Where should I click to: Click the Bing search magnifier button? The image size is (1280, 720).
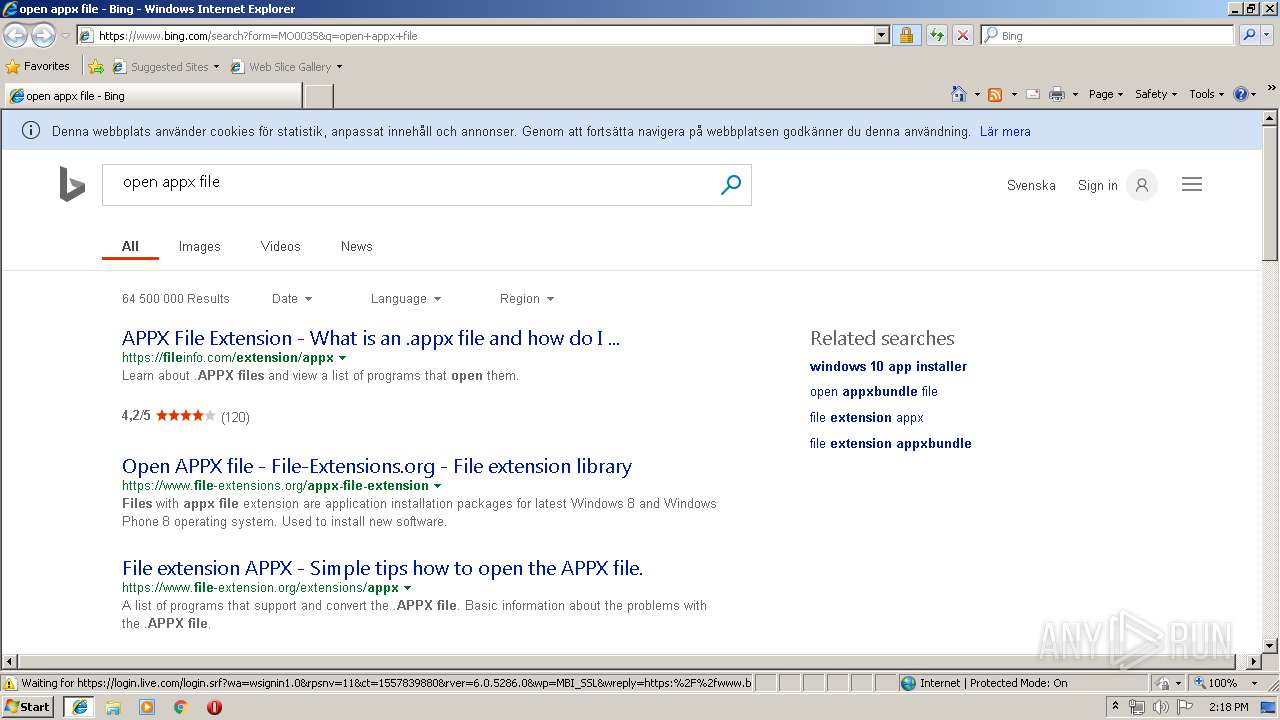click(x=731, y=185)
